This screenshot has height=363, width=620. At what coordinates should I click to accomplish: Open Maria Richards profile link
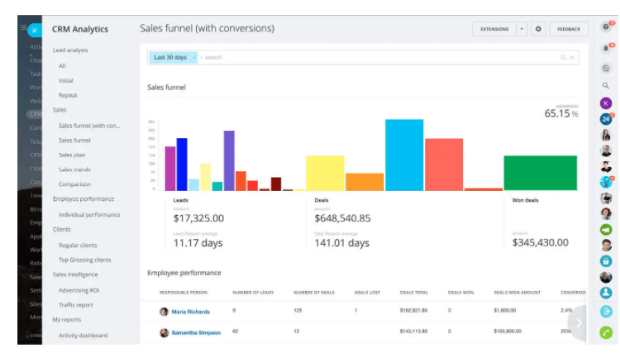191,312
